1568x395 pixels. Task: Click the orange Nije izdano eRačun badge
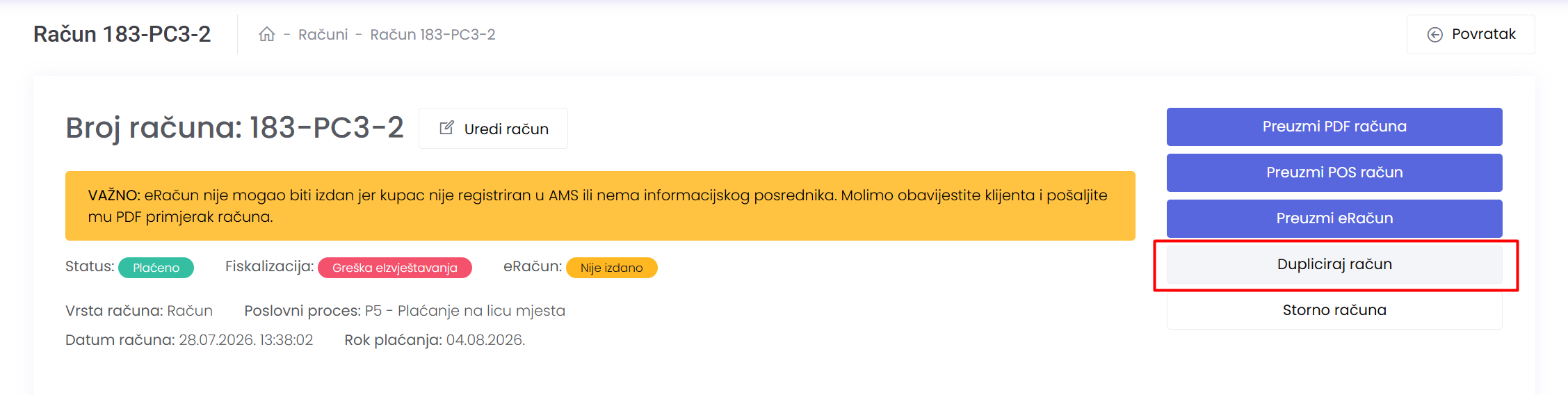(x=612, y=268)
